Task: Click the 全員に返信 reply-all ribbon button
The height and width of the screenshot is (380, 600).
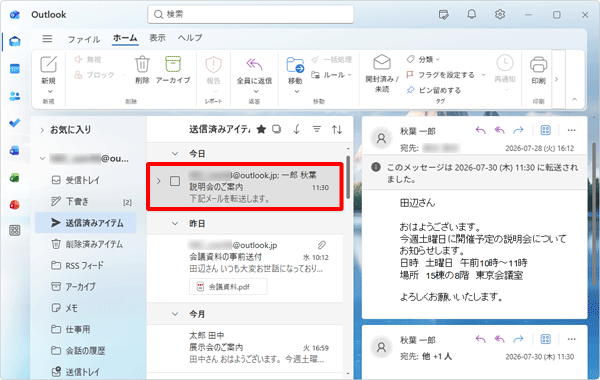Action: pyautogui.click(x=254, y=70)
